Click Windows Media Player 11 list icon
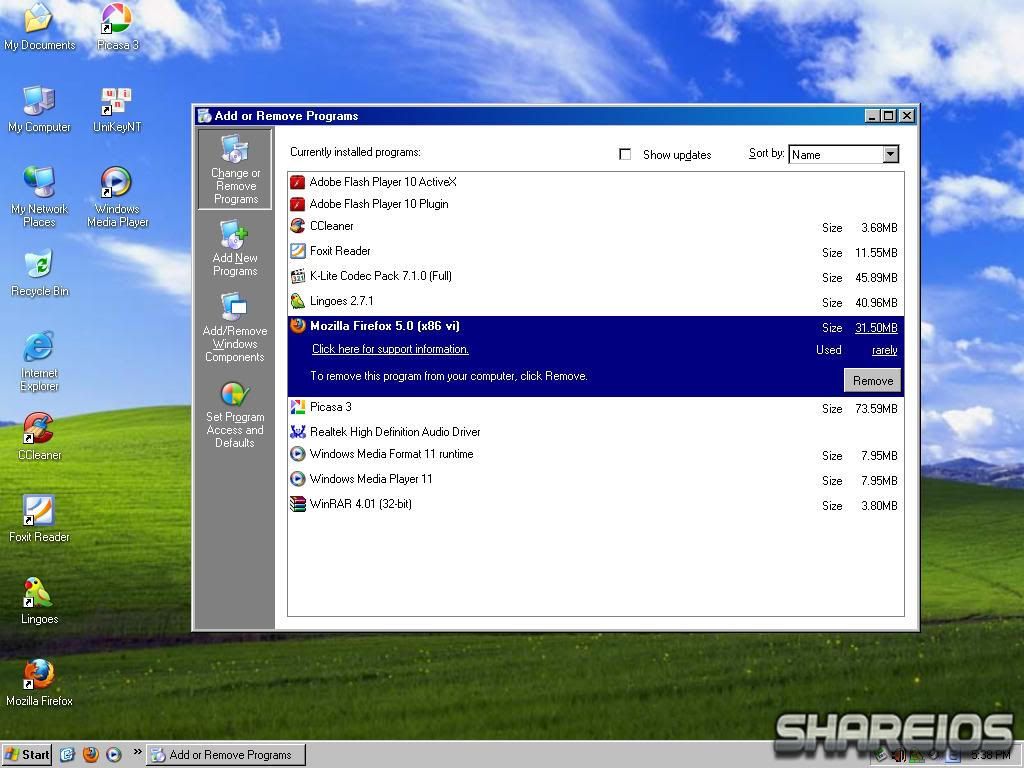The image size is (1024, 768). click(298, 479)
